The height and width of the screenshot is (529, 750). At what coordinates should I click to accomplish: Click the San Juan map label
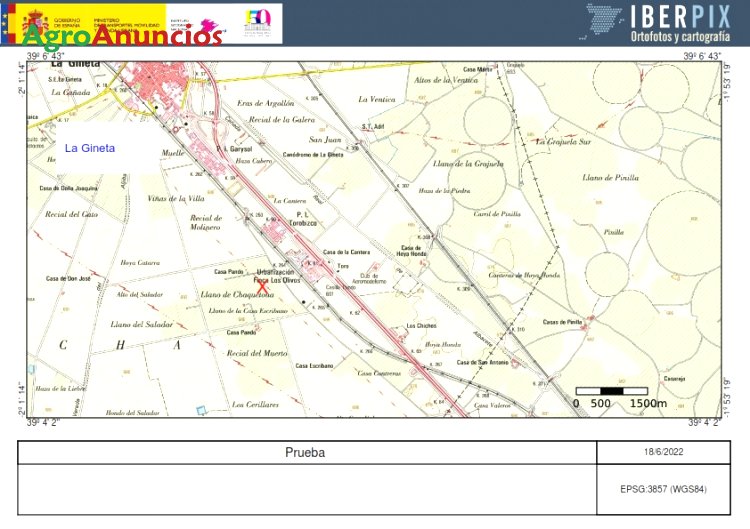pos(325,140)
